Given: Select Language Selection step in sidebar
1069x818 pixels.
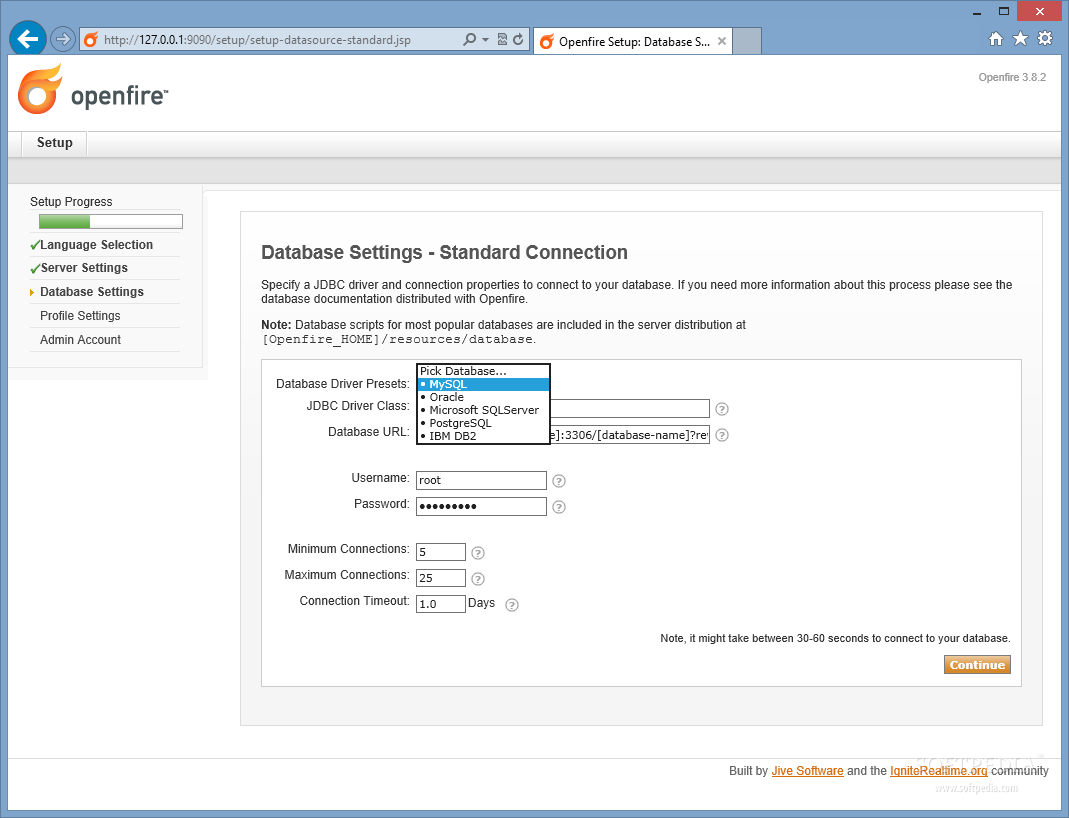Looking at the screenshot, I should [x=96, y=245].
